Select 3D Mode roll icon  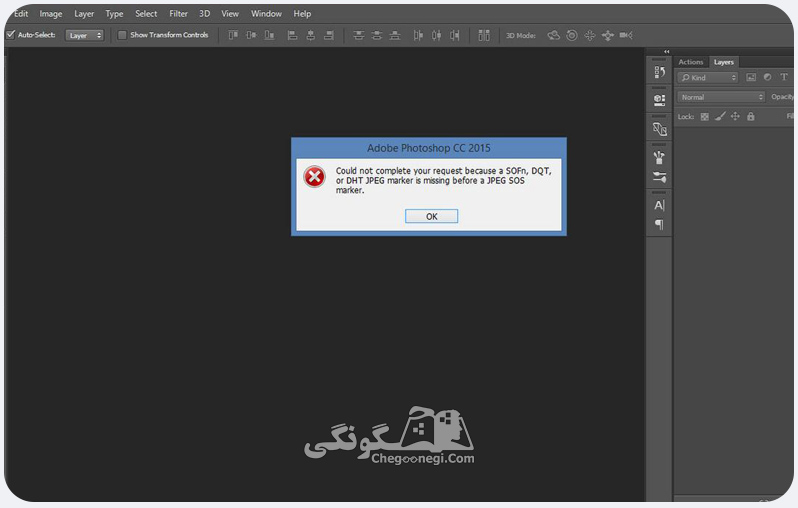[572, 35]
